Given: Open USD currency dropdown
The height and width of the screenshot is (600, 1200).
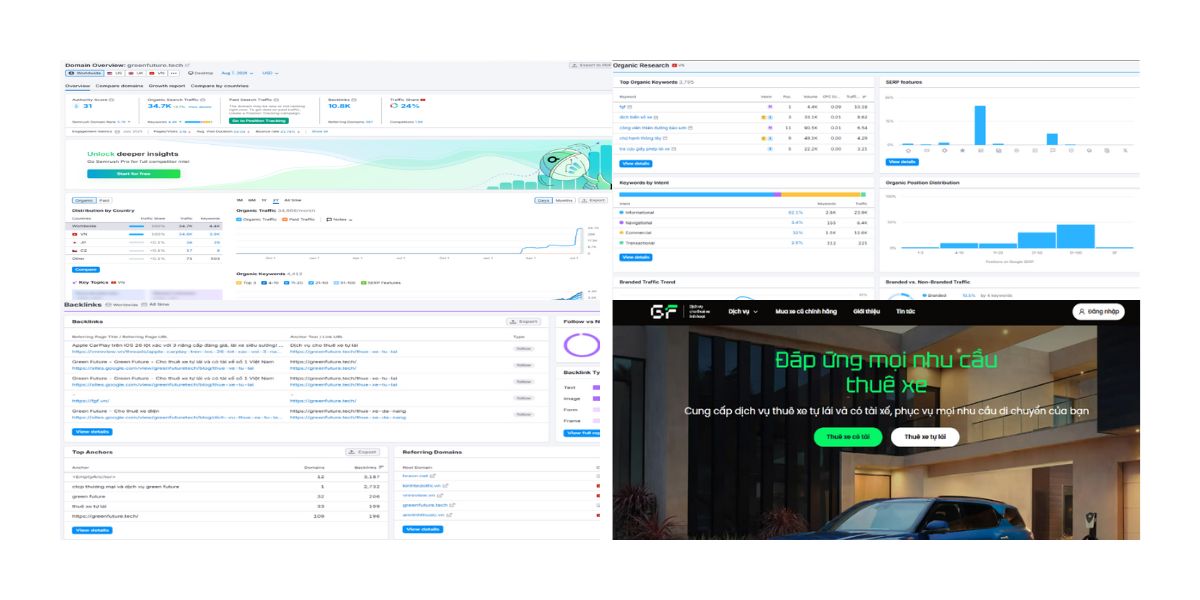Looking at the screenshot, I should (270, 73).
